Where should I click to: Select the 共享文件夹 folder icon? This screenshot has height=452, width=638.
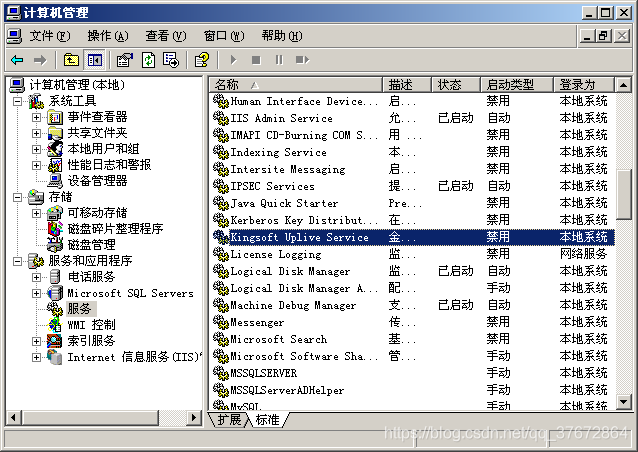tap(55, 133)
